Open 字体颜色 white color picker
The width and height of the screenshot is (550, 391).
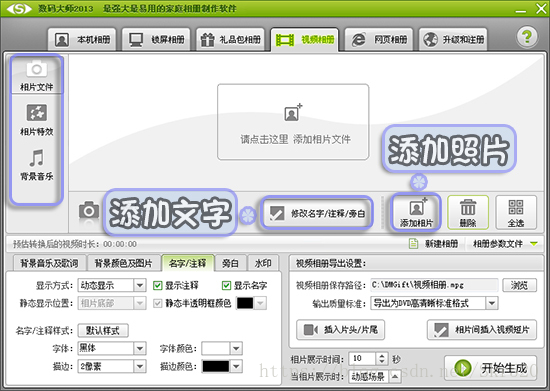pyautogui.click(x=221, y=348)
